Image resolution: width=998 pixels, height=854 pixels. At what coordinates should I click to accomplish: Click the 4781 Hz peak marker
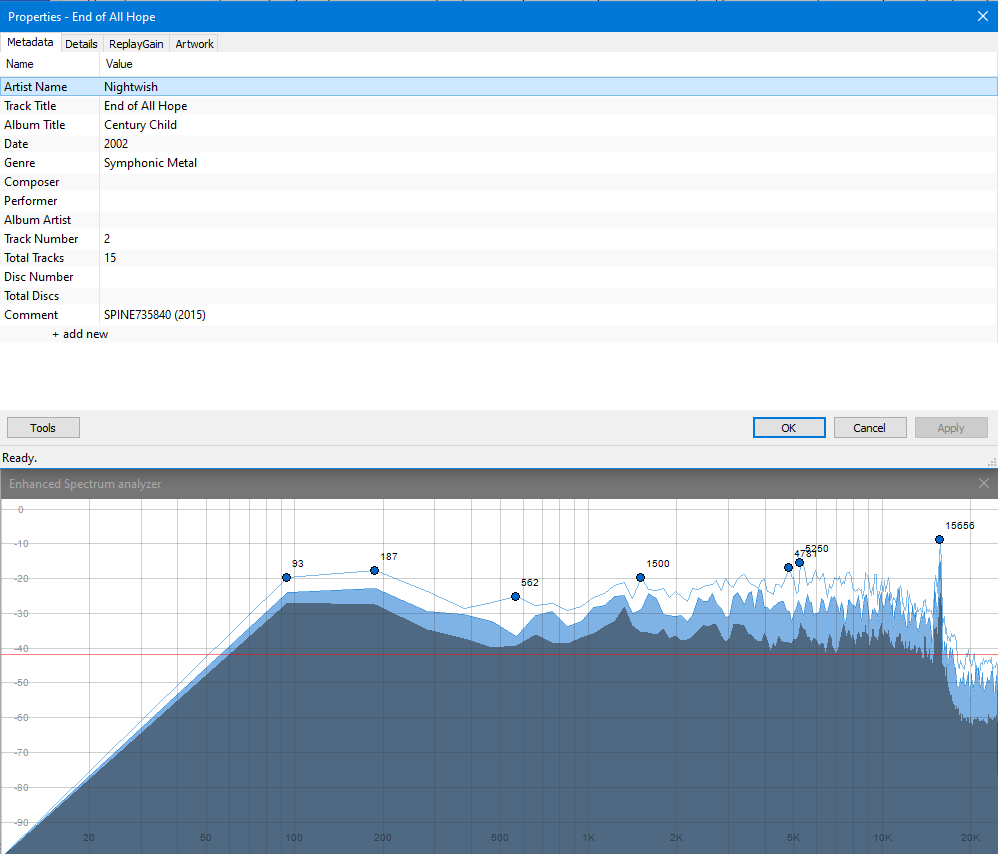coord(788,567)
